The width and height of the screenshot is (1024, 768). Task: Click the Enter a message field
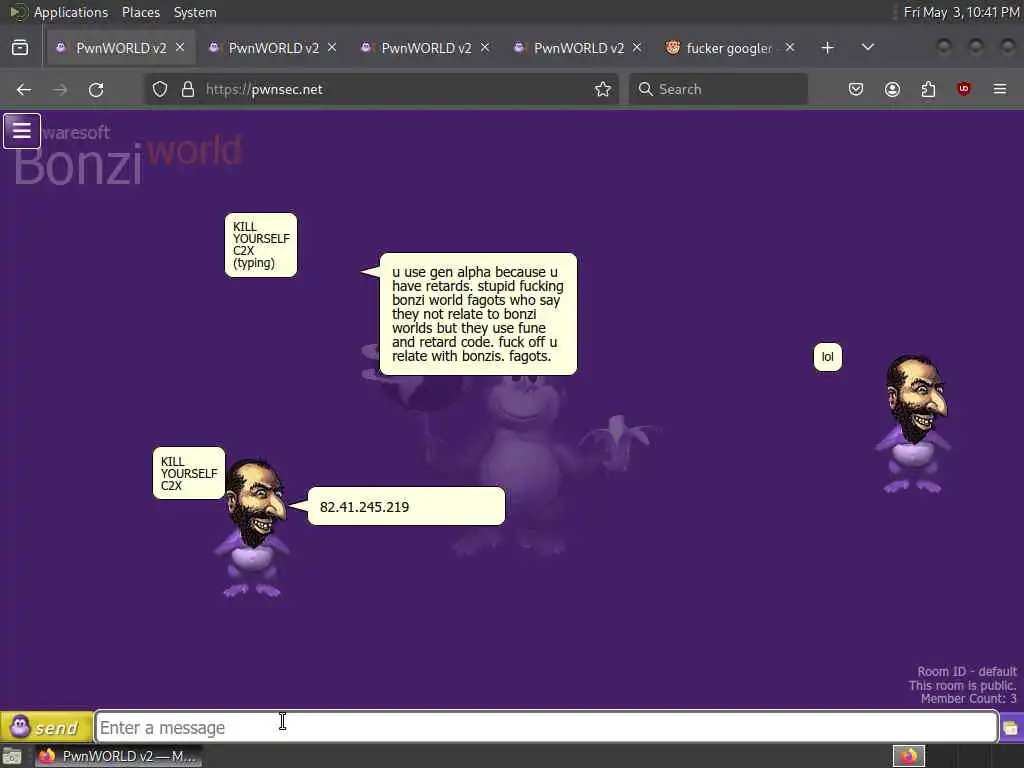click(x=547, y=727)
